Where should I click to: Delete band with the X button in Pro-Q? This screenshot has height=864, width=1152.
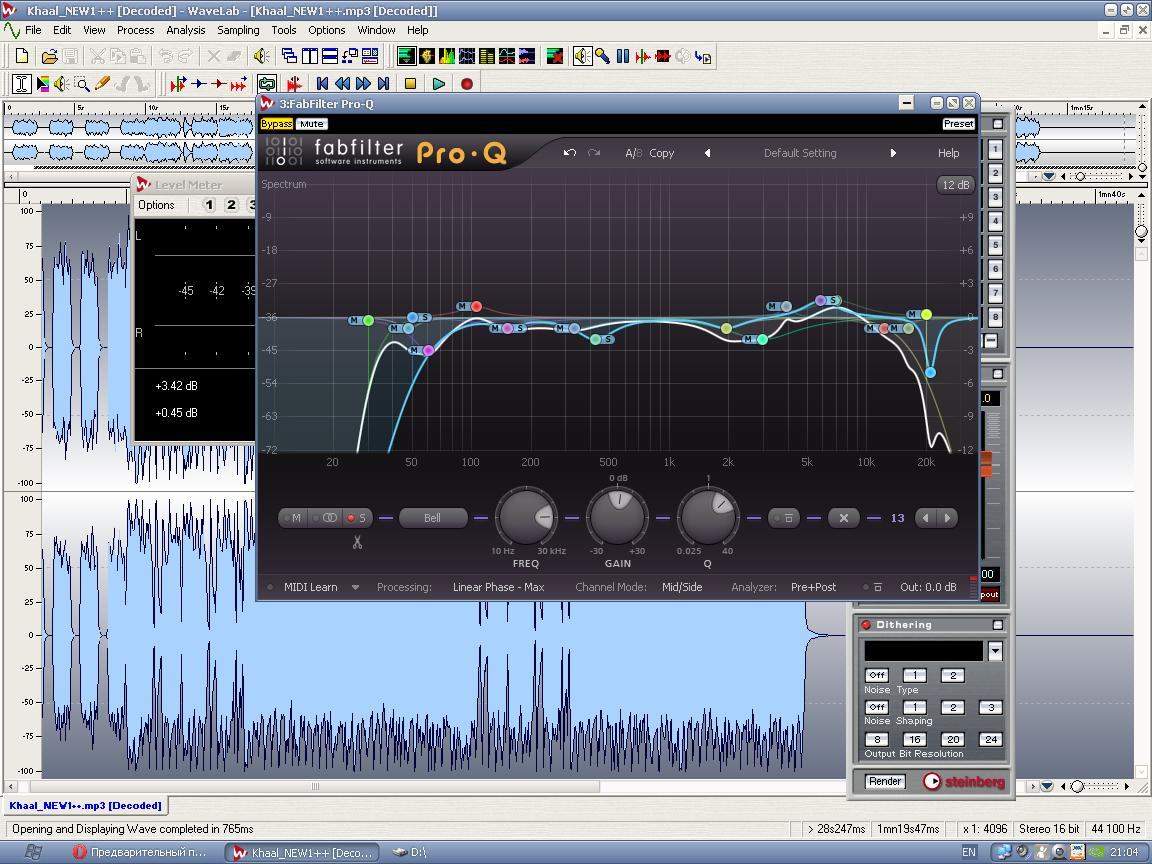pyautogui.click(x=843, y=518)
